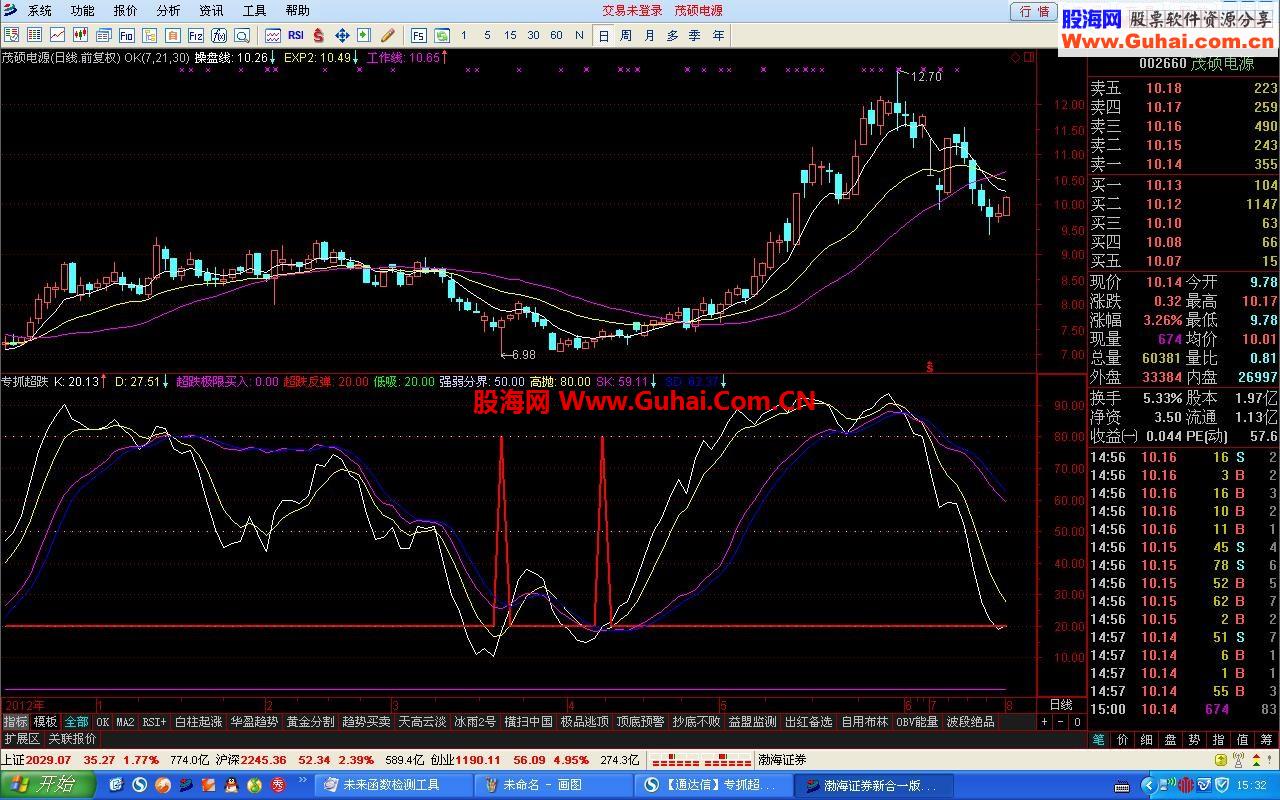1280x800 pixels.
Task: Select the MA2 indicator tab
Action: [x=125, y=721]
